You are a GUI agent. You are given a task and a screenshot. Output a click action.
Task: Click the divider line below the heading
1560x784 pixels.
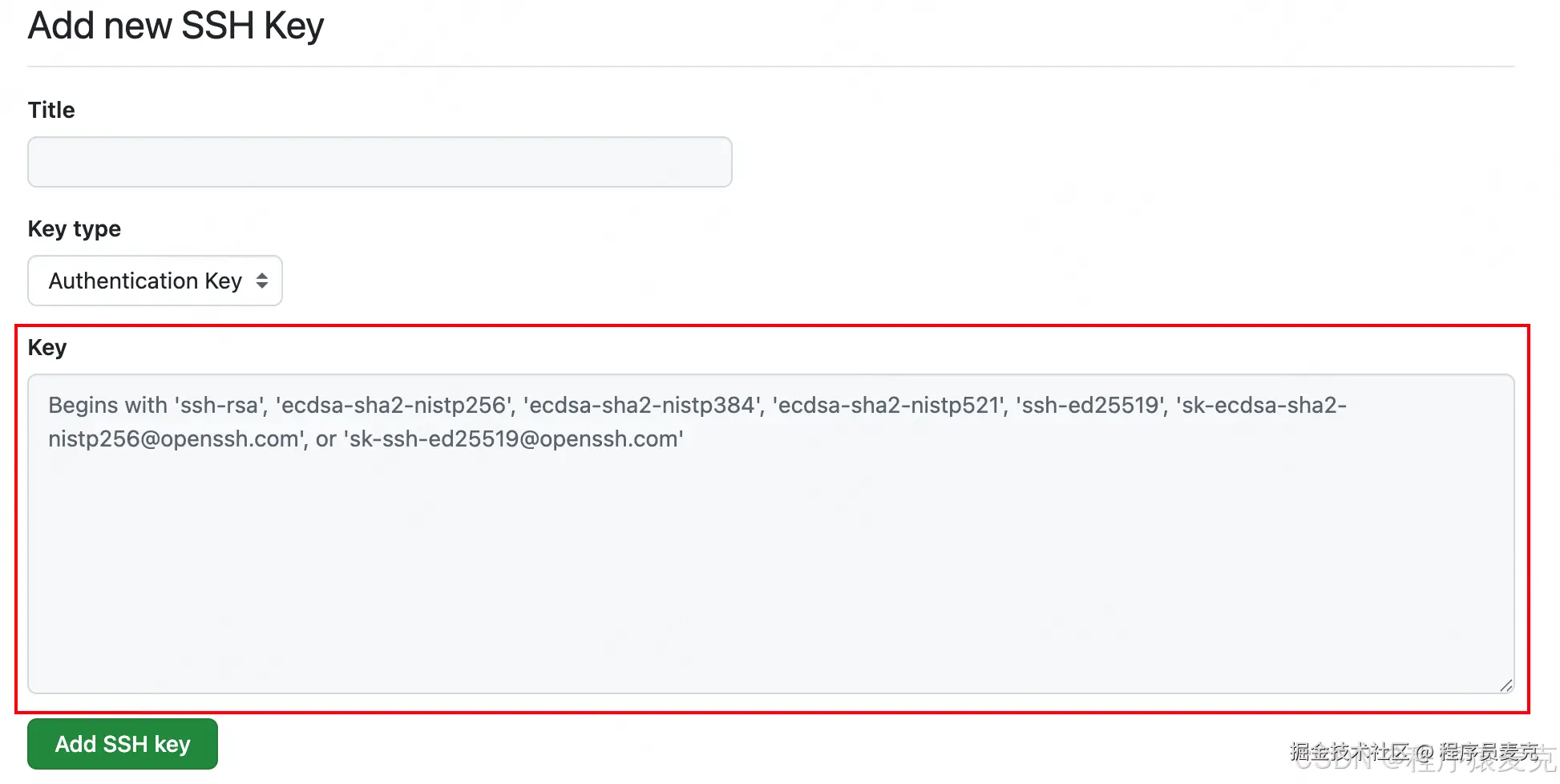(x=770, y=67)
